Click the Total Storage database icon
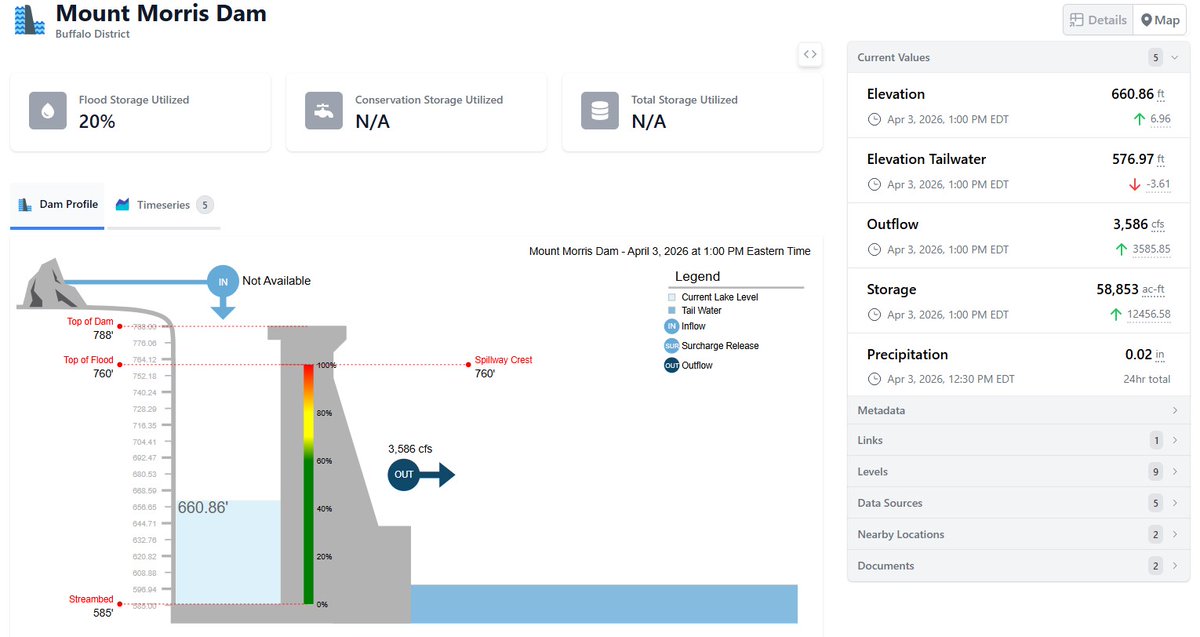Image resolution: width=1200 pixels, height=637 pixels. coord(599,111)
